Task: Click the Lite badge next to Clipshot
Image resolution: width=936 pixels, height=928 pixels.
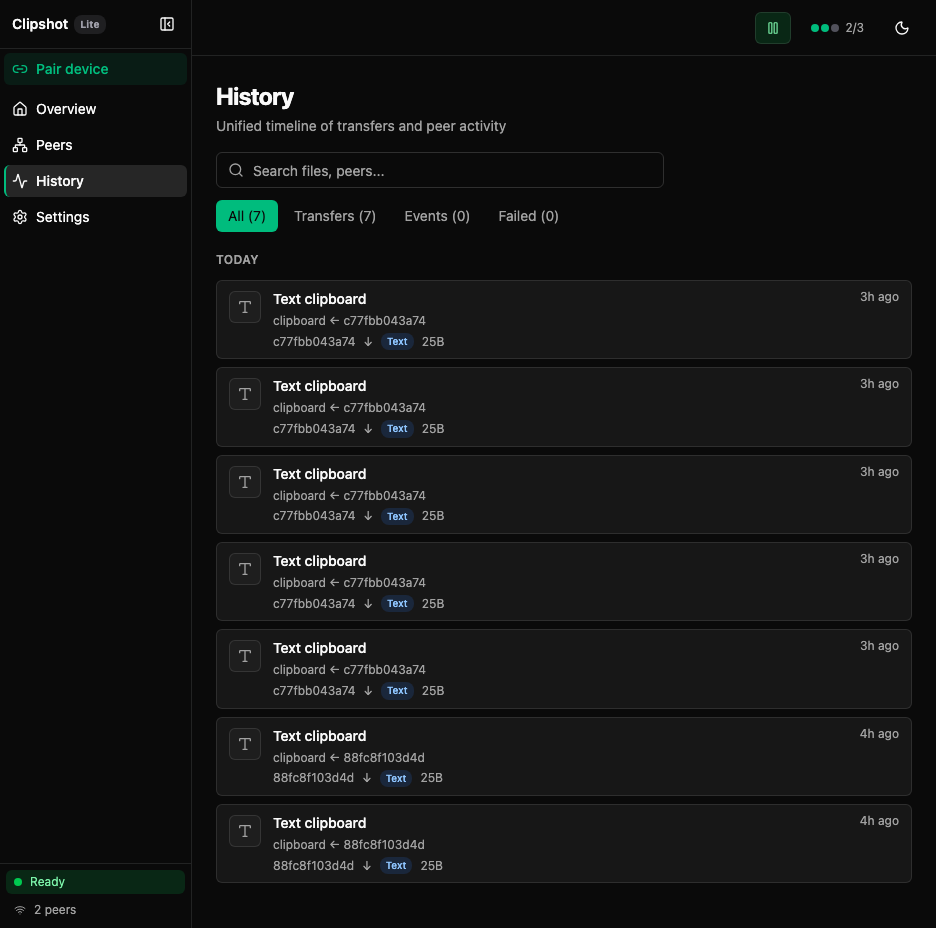Action: pyautogui.click(x=90, y=24)
